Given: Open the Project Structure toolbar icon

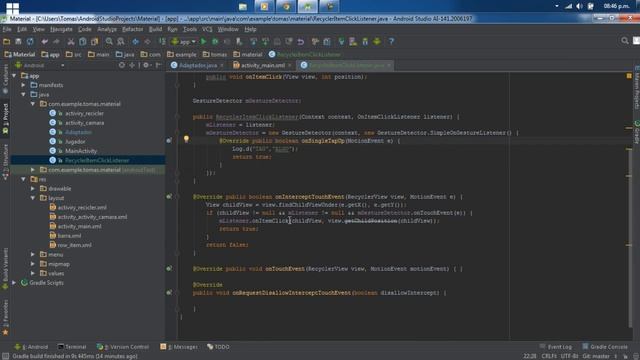Looking at the screenshot, I should [x=327, y=42].
